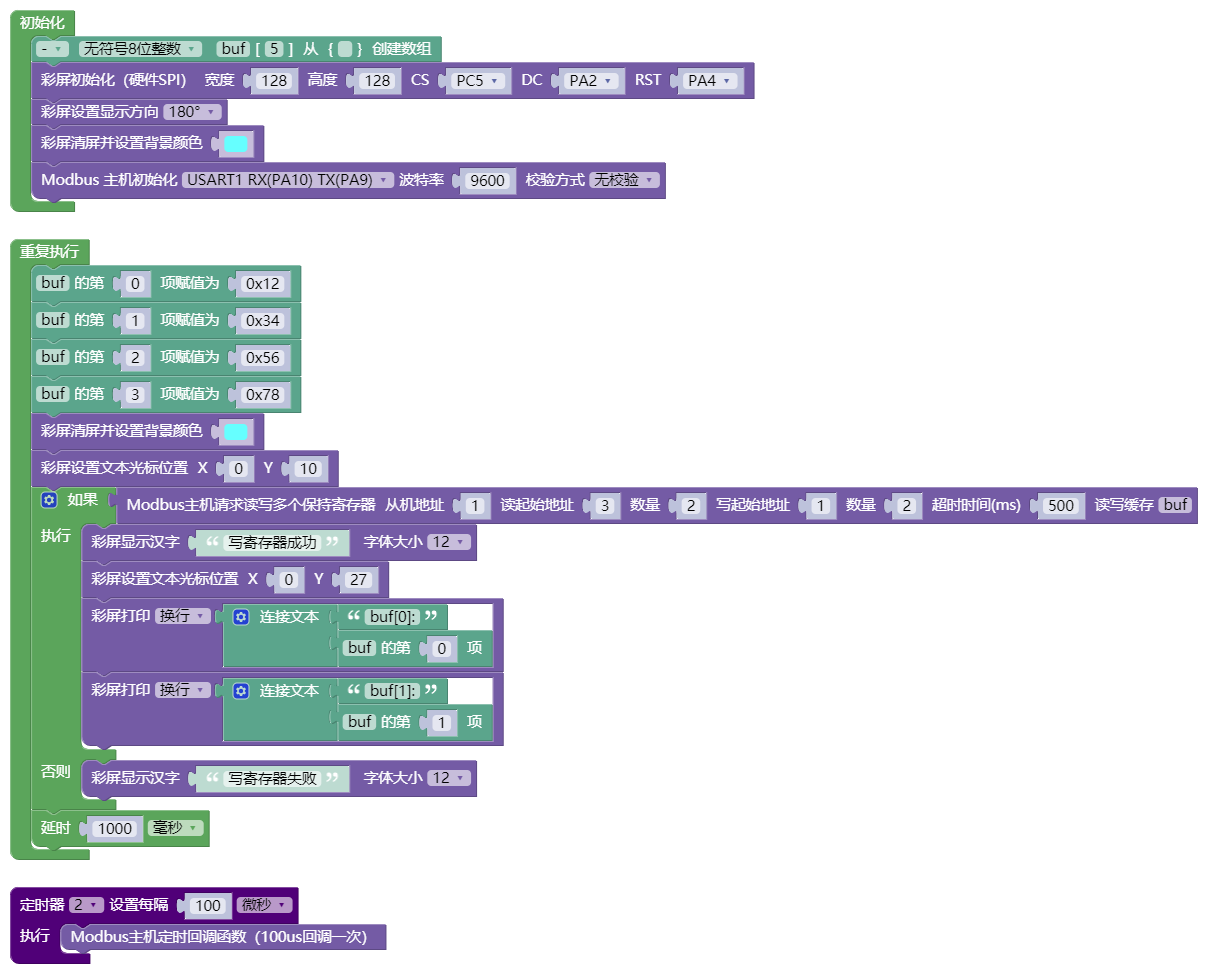The height and width of the screenshot is (974, 1208).
Task: Pick the background color swatch in the 初始化 block
Action: 236,144
